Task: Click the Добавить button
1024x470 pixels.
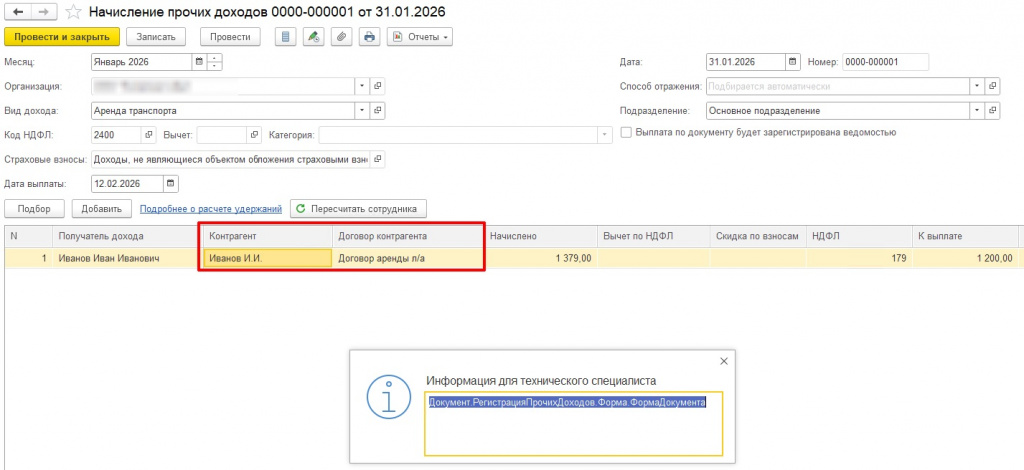Action: click(101, 209)
